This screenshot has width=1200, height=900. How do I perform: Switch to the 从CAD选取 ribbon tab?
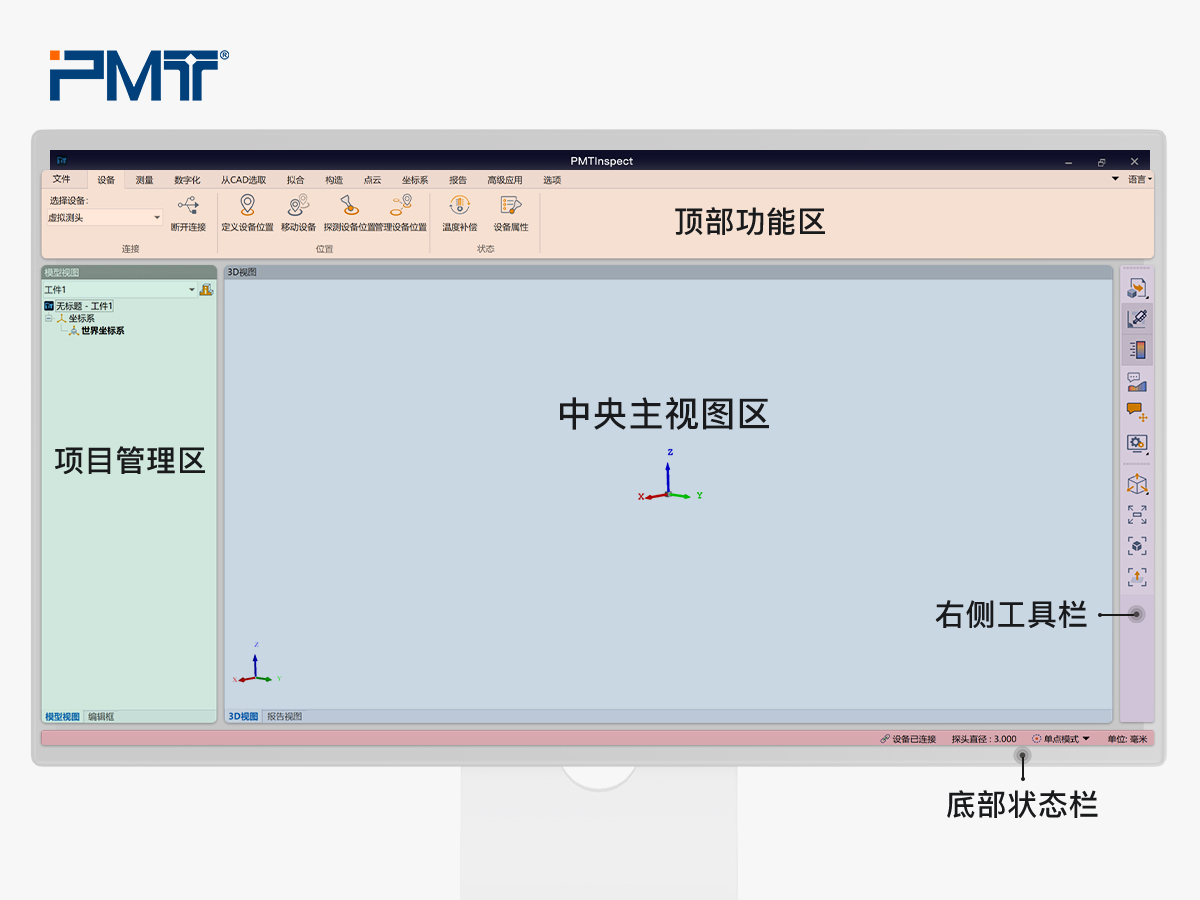pos(244,180)
